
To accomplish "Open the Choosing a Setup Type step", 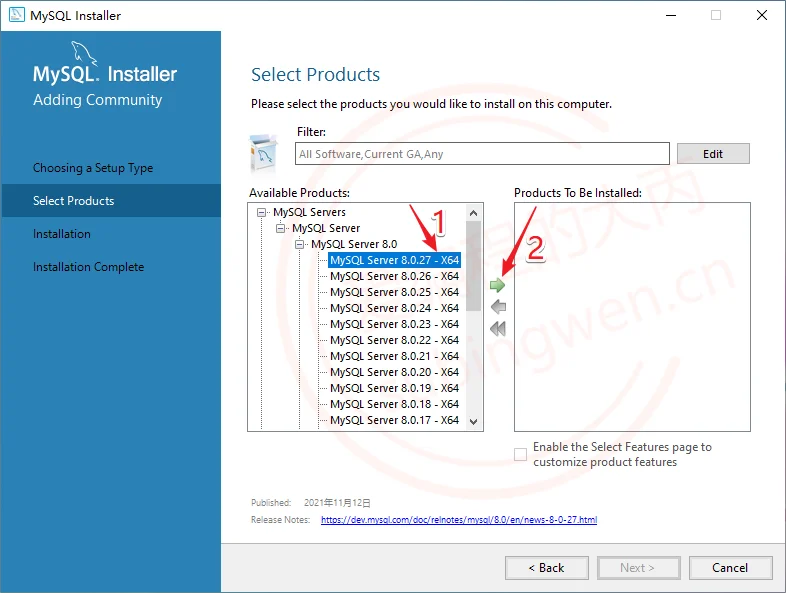I will point(93,168).
